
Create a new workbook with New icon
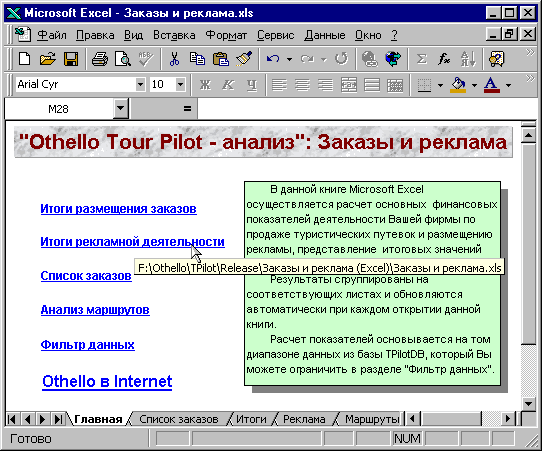pyautogui.click(x=24, y=59)
